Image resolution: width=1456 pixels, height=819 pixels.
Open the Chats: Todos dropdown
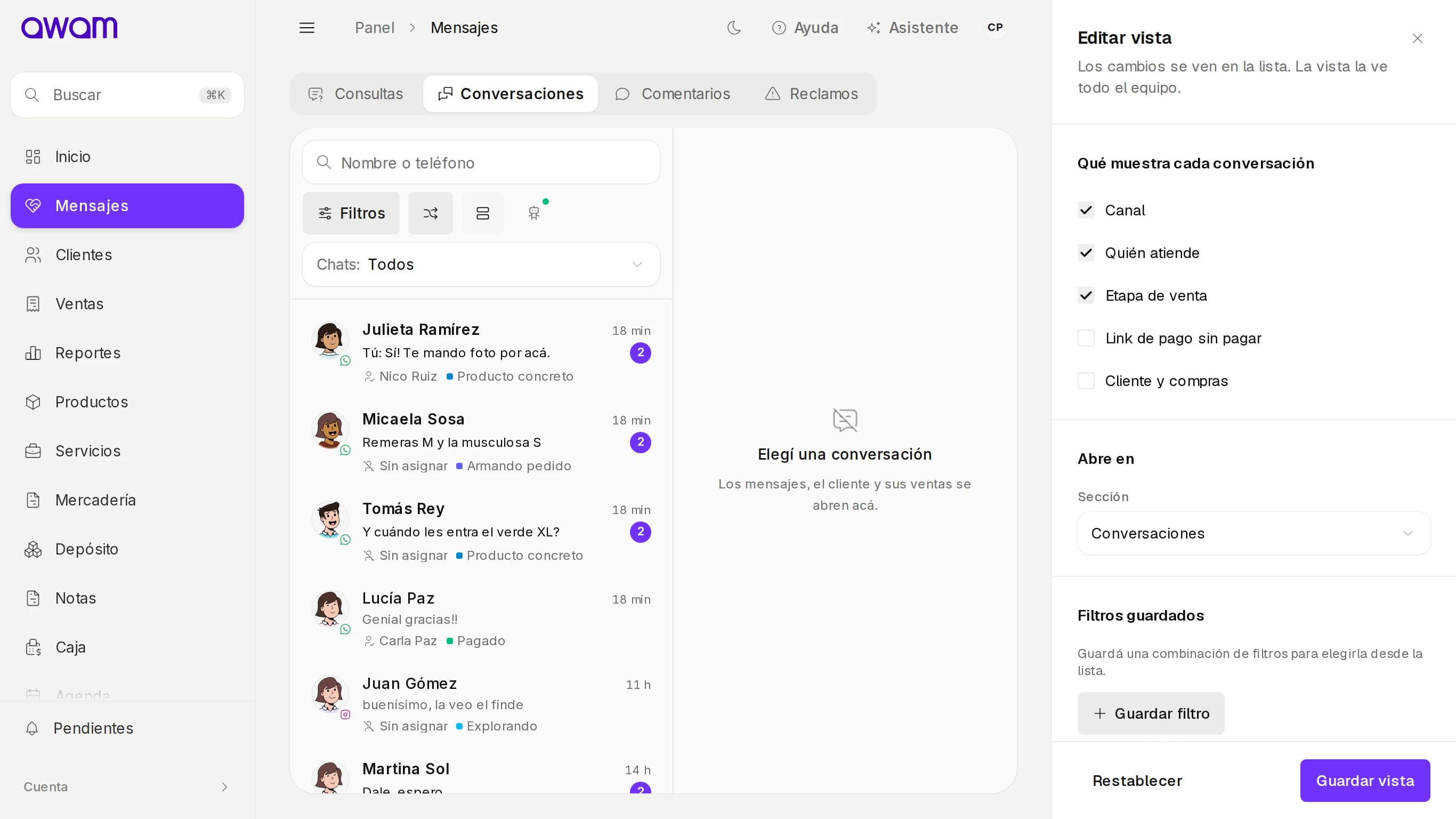481,264
